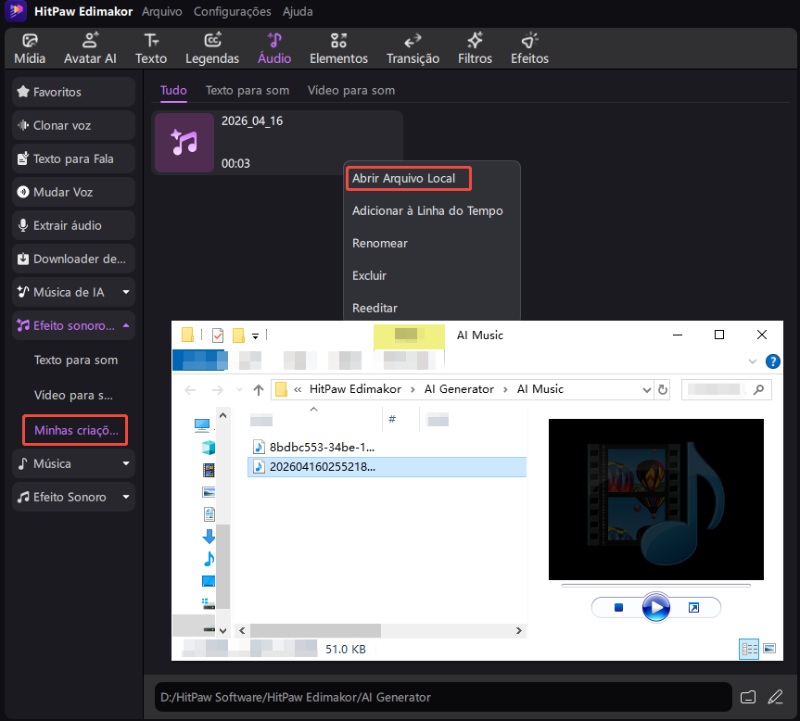Screen dimensions: 800x721
Task: Expand the Música de IA section arrow
Action: pyautogui.click(x=126, y=292)
